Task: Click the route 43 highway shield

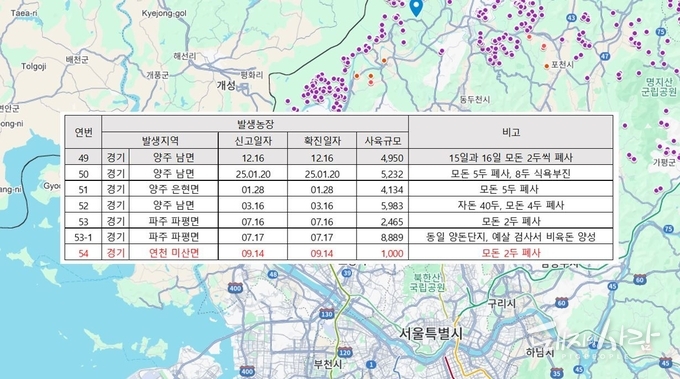Action: point(572,18)
